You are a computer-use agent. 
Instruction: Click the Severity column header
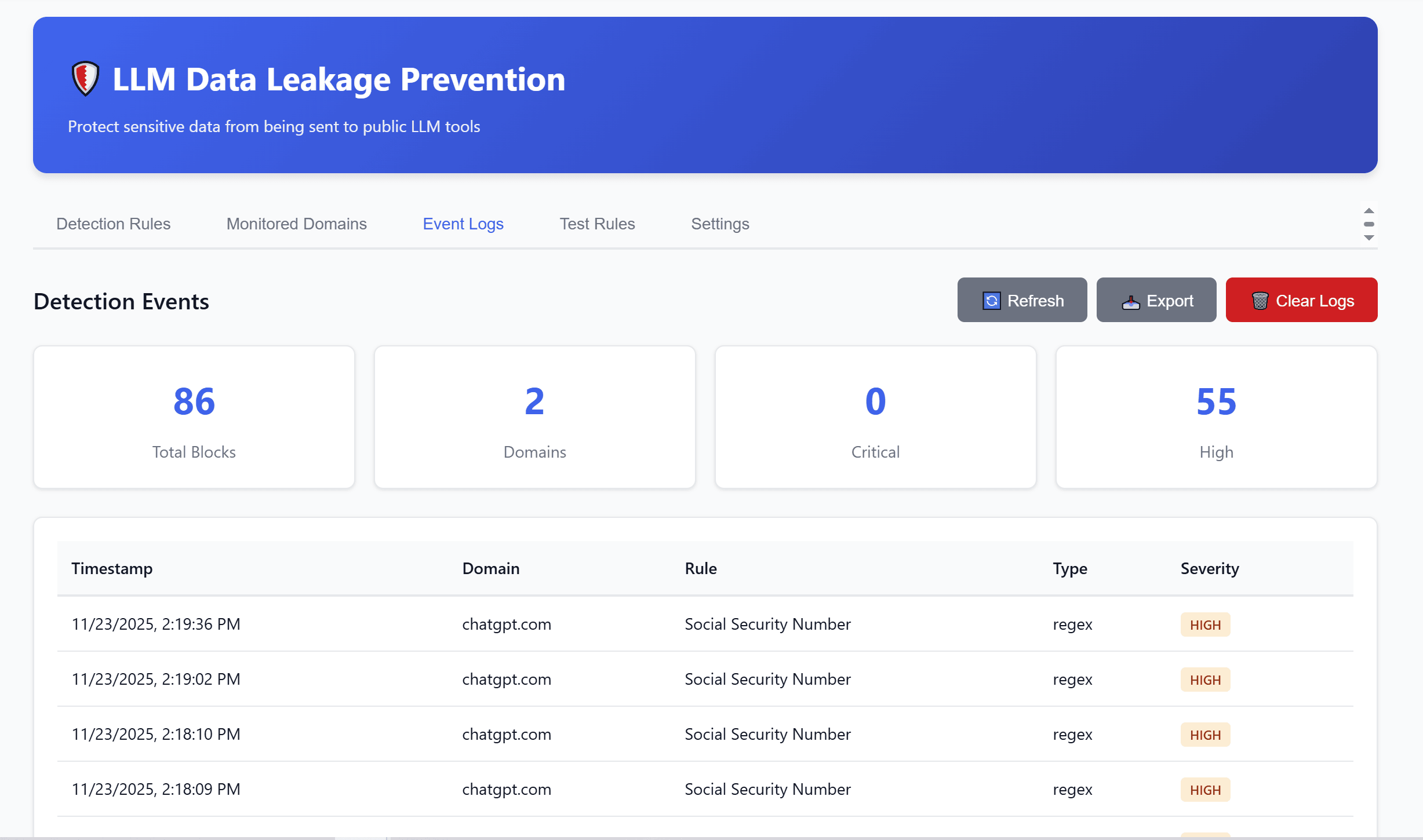(1209, 568)
